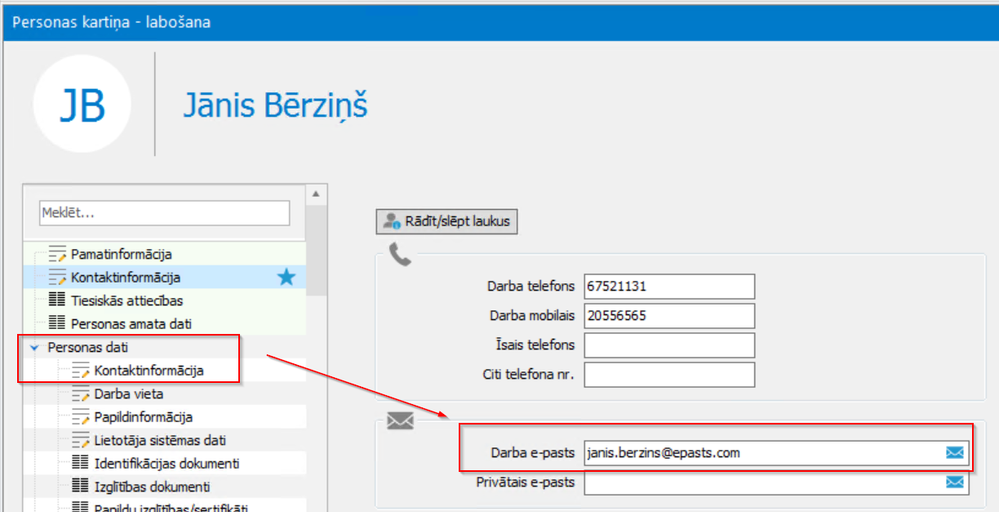The height and width of the screenshot is (512, 999).
Task: Open Izglītības dokumenti item
Action: click(152, 487)
